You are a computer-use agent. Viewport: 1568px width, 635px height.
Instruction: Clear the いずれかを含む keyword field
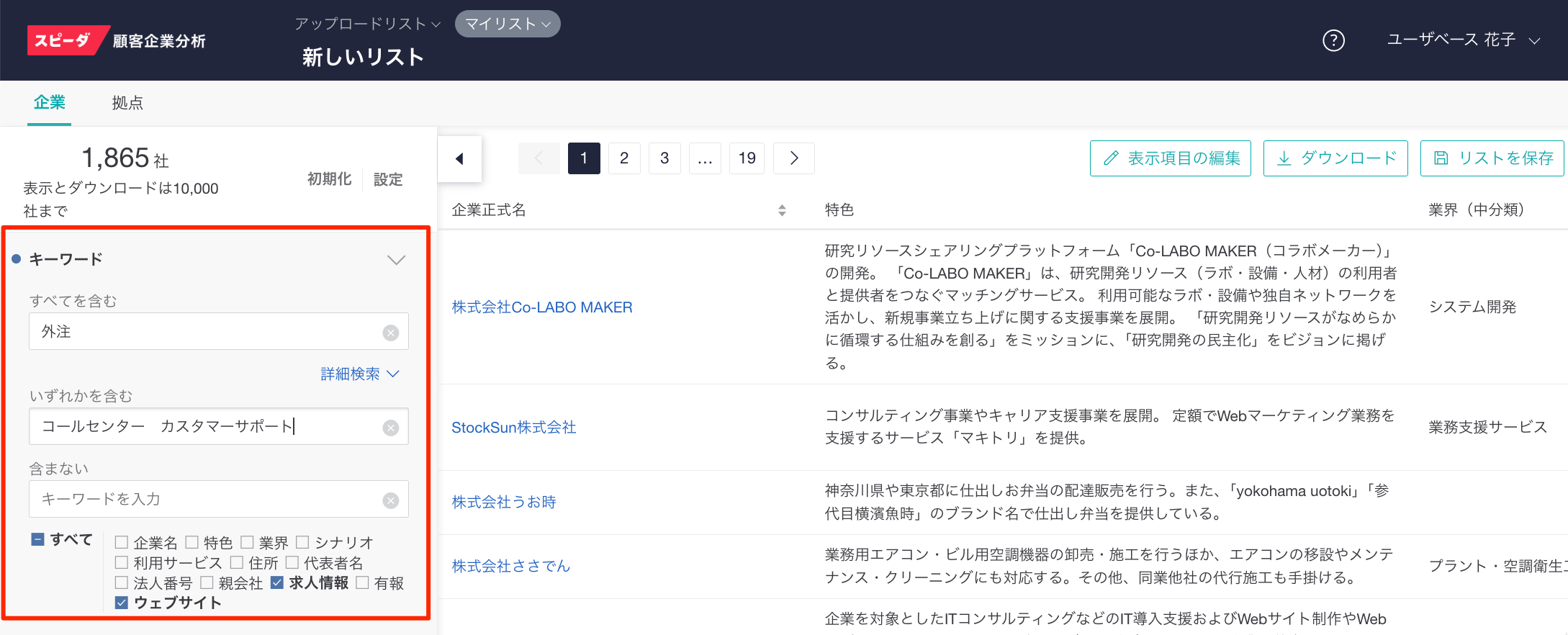tap(390, 428)
